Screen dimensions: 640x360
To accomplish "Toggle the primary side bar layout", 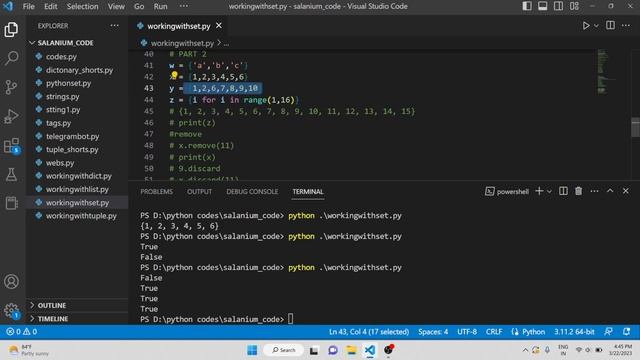I will click(527, 6).
